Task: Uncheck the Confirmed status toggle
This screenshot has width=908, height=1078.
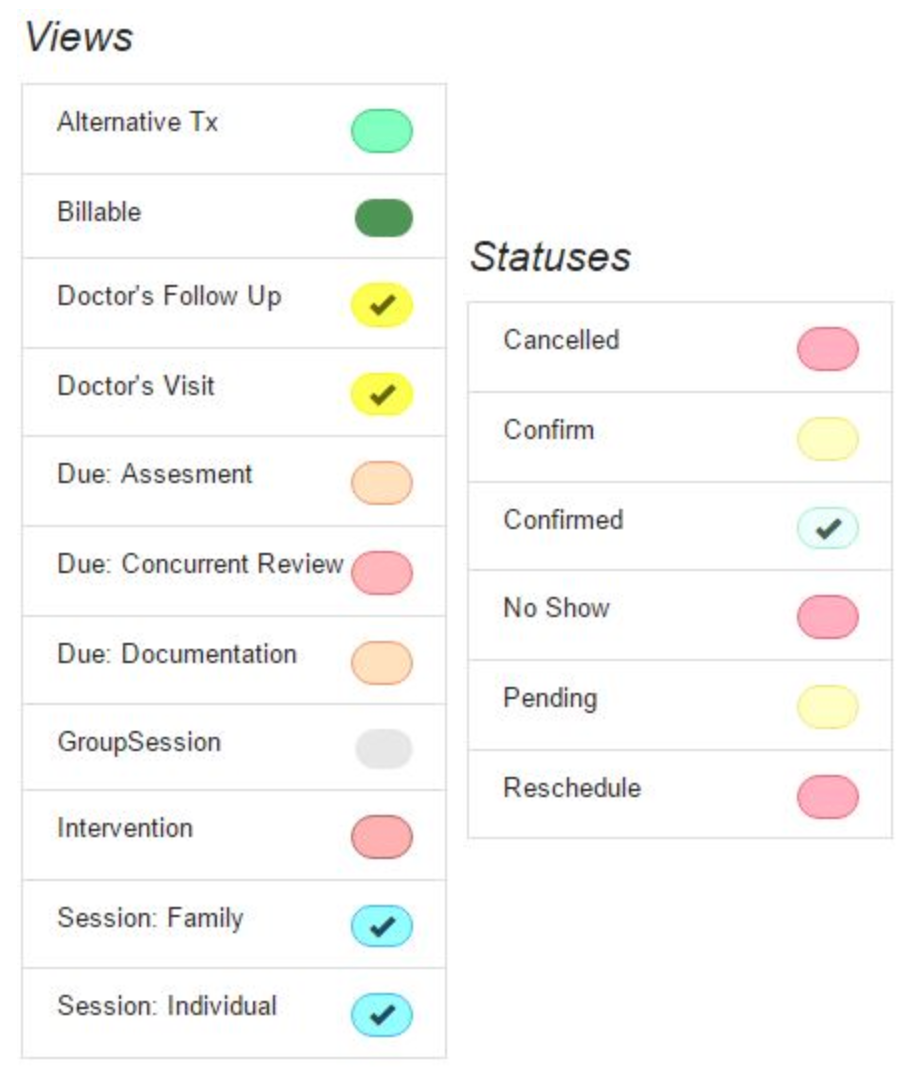Action: pyautogui.click(x=827, y=528)
